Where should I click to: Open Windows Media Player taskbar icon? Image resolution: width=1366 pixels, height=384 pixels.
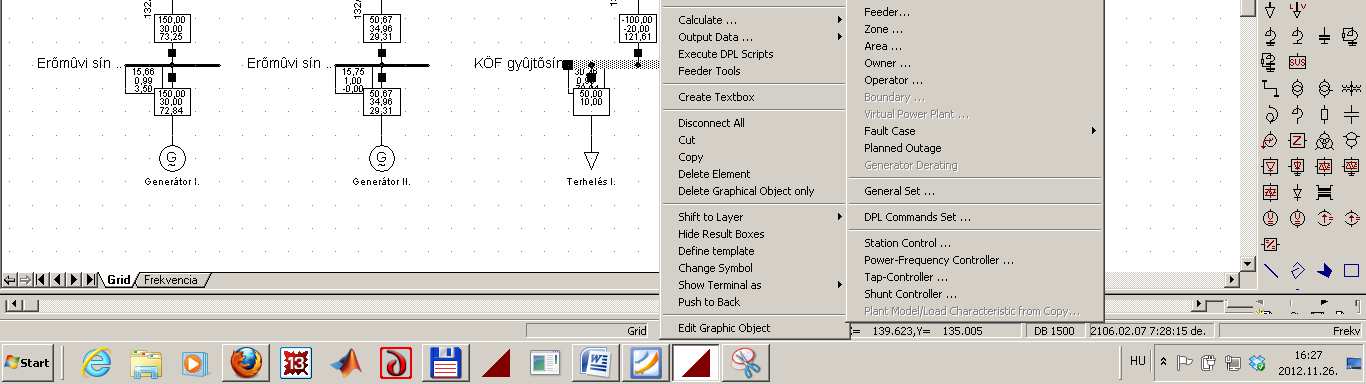click(x=196, y=363)
